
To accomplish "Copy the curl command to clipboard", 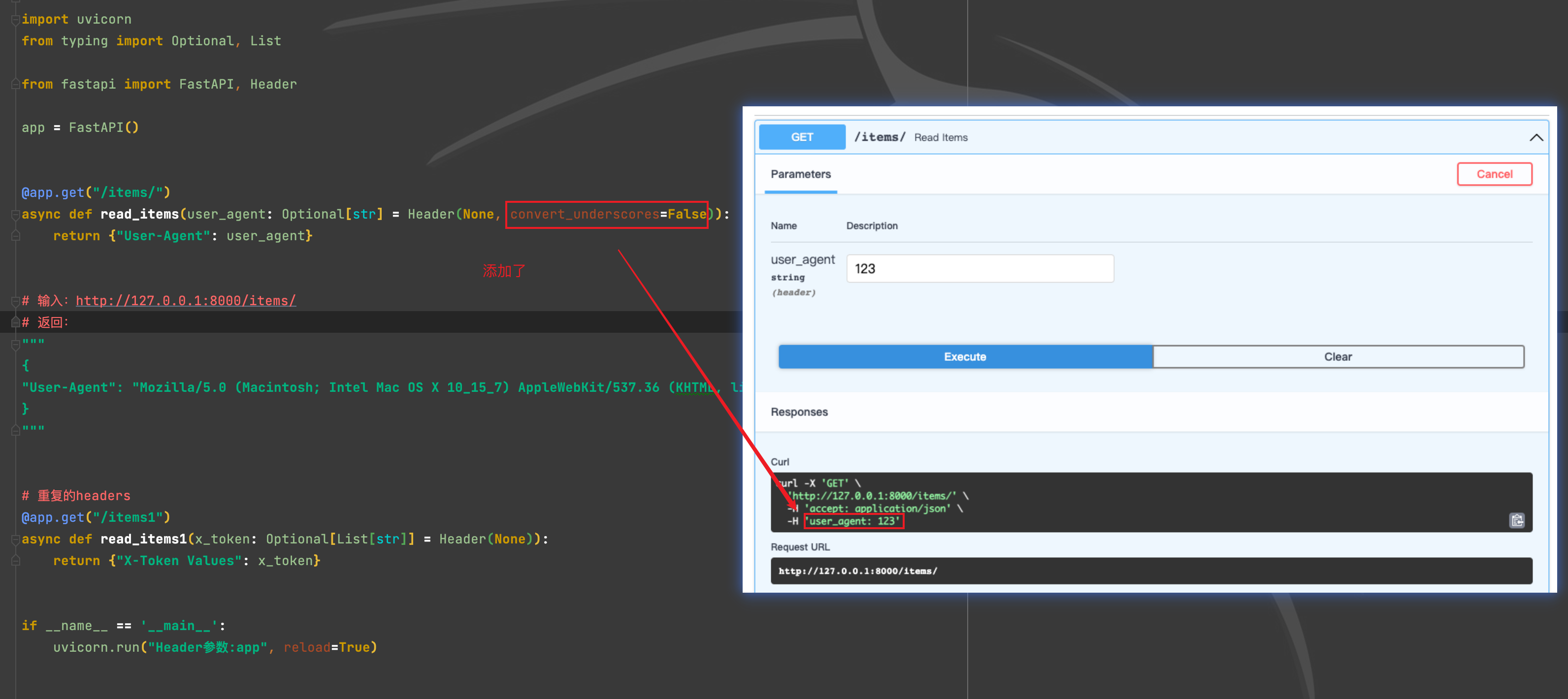I will pos(1516,521).
